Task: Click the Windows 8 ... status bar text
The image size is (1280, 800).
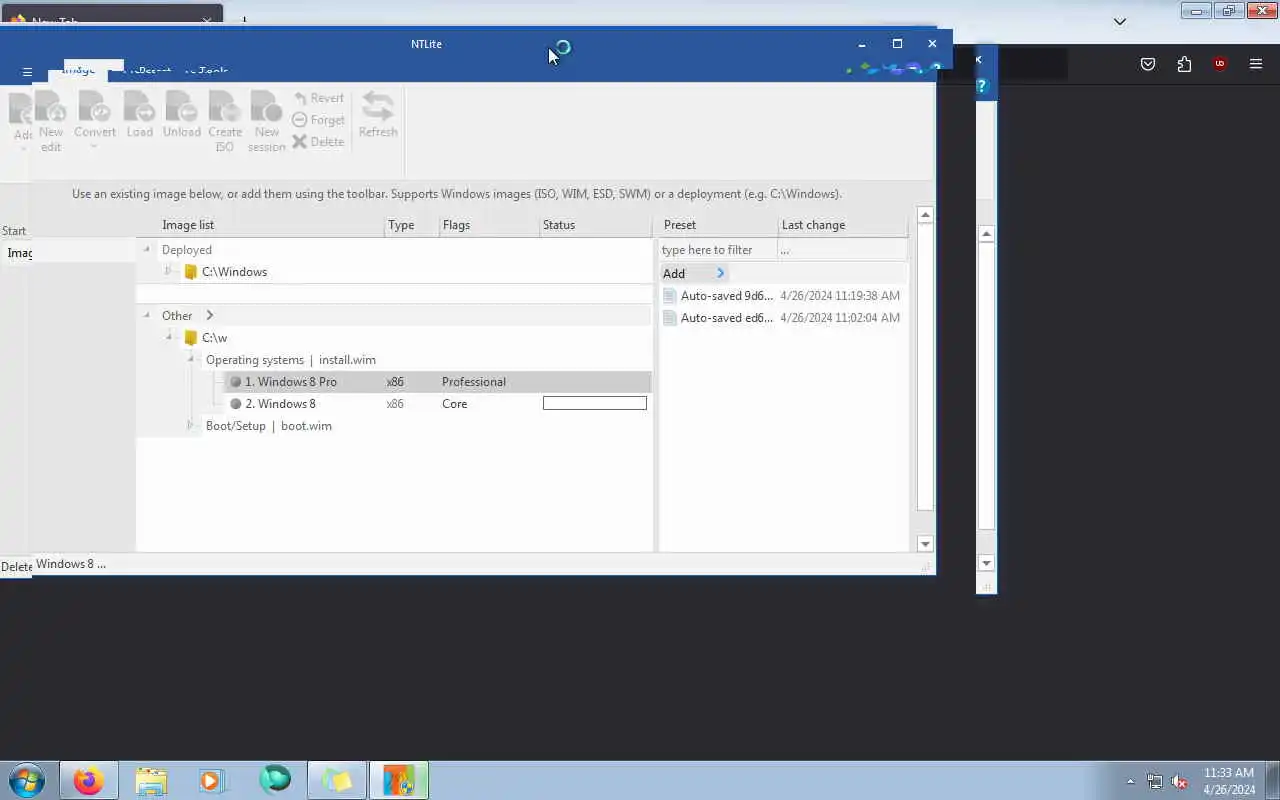Action: point(70,564)
